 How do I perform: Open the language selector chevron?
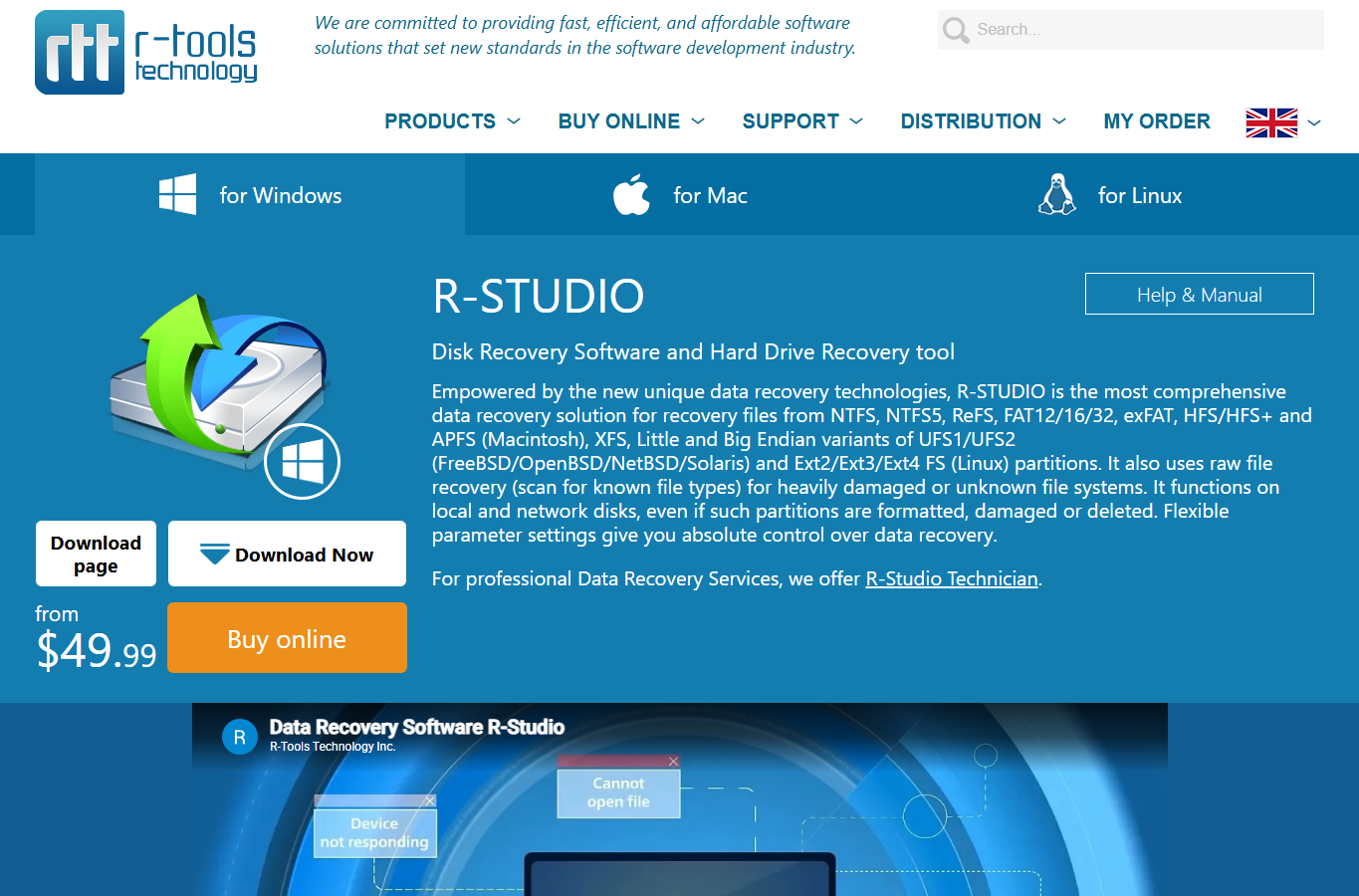1314,123
